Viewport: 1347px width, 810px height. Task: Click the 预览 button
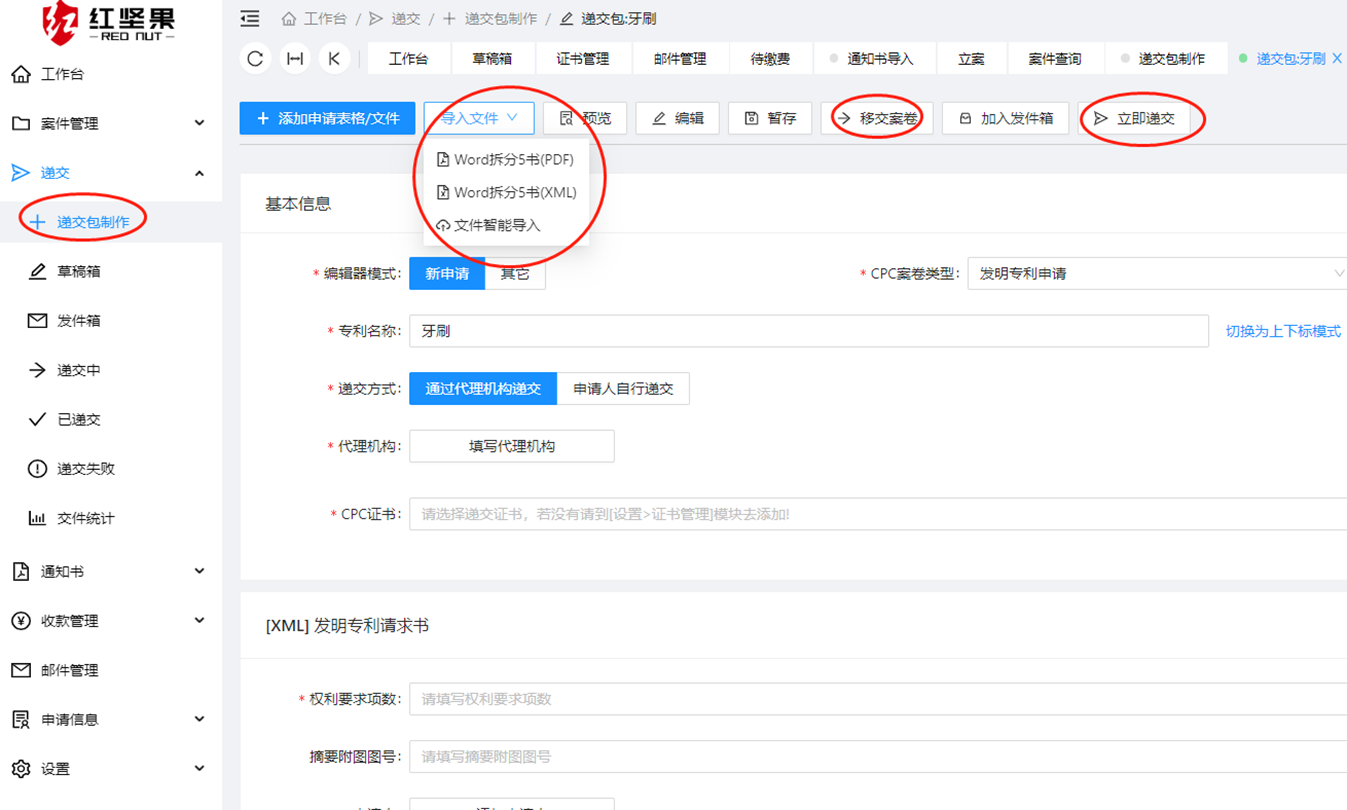click(585, 118)
